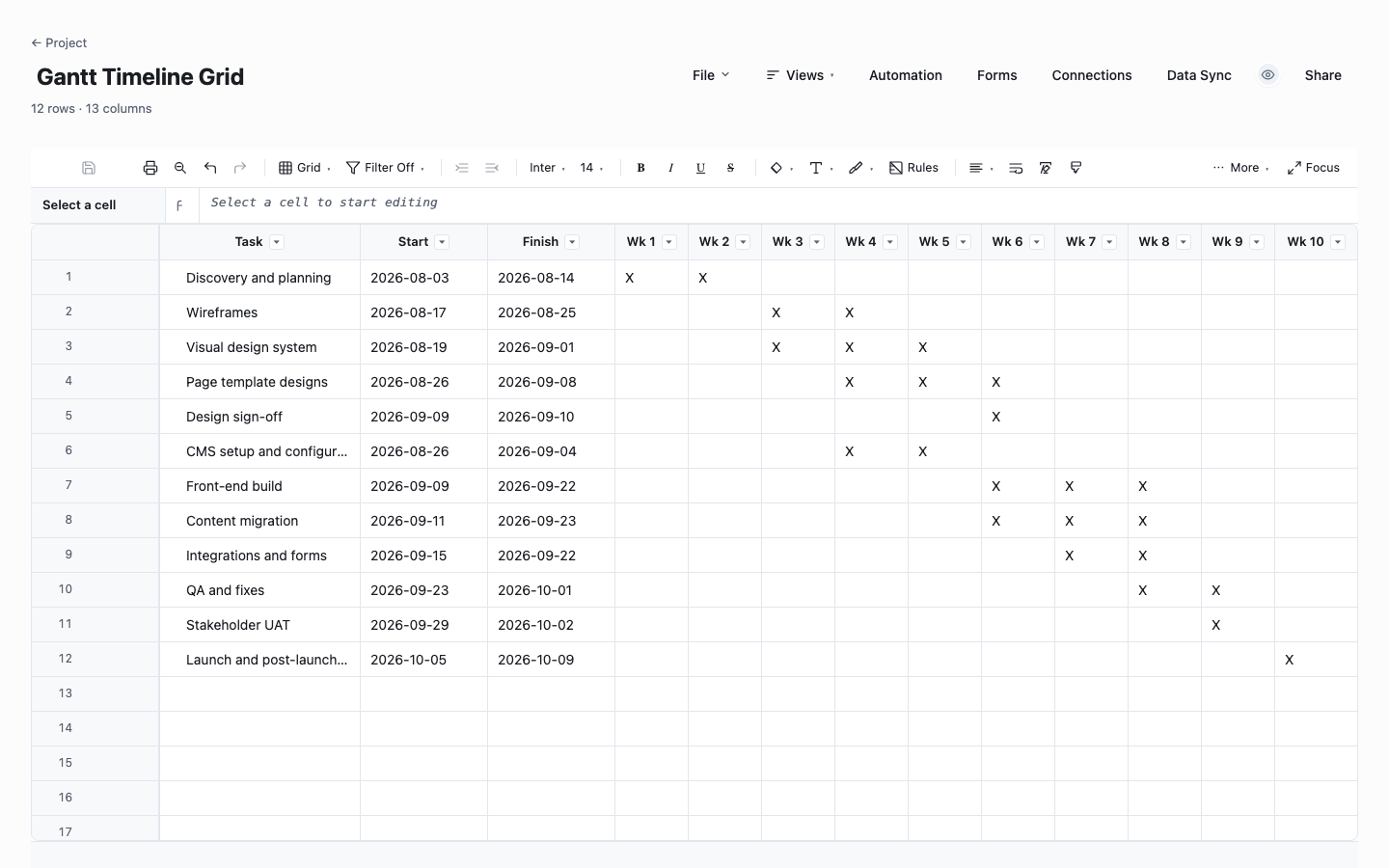Click the format painter icon
The width and height of the screenshot is (1389, 868).
[x=1076, y=168]
